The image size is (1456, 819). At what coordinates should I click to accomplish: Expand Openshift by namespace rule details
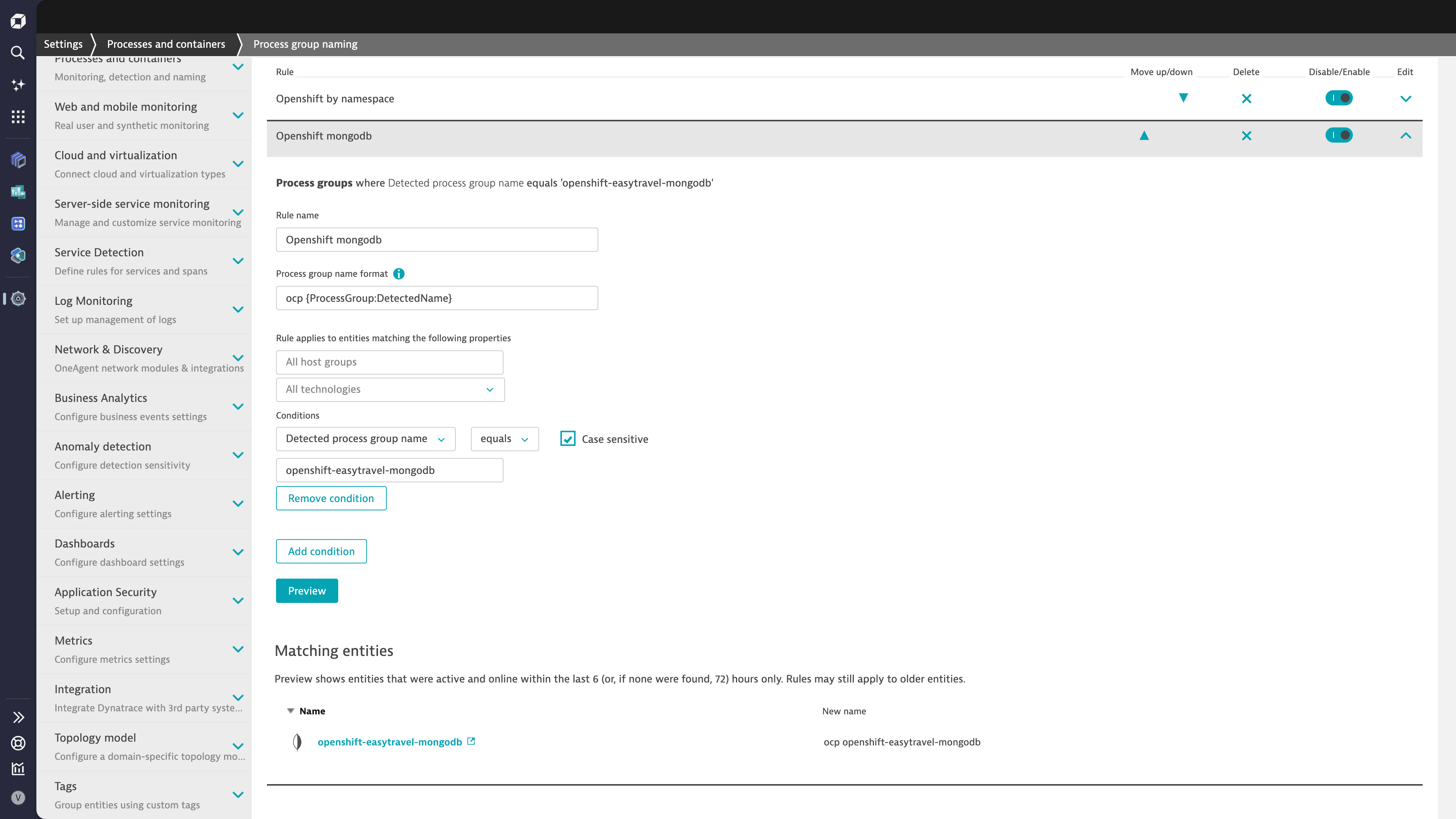coord(1406,99)
